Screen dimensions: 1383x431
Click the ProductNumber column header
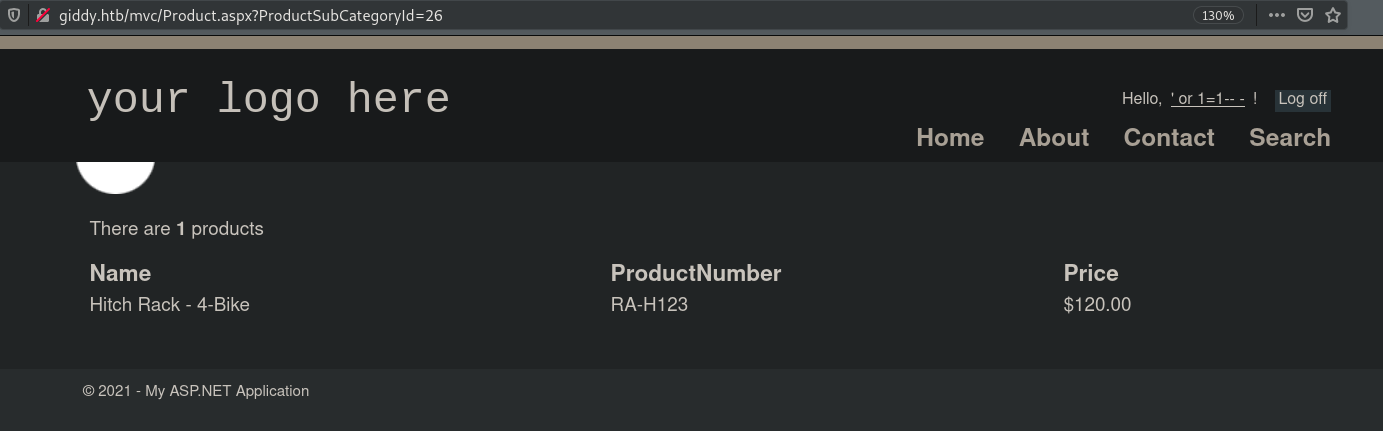pos(695,273)
